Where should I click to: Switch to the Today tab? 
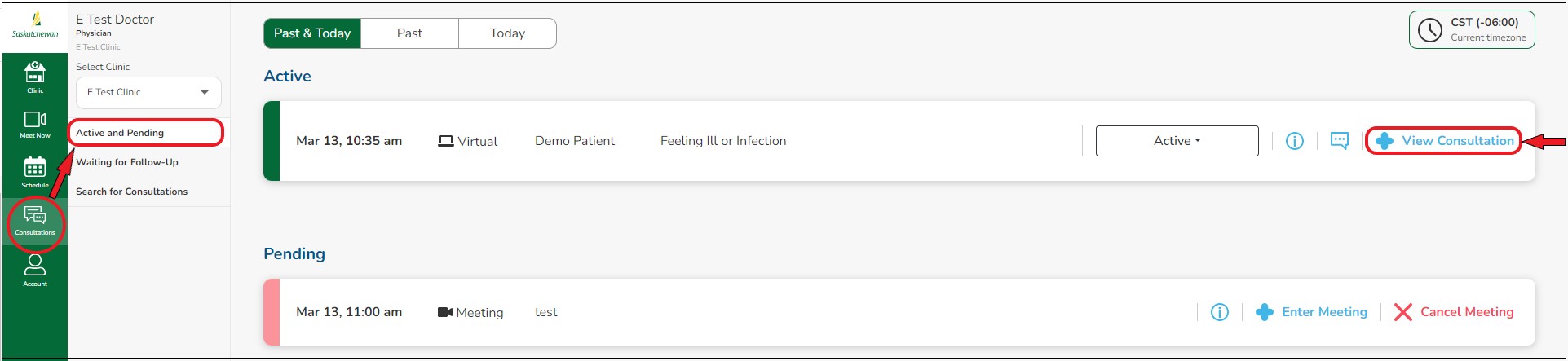pyautogui.click(x=507, y=33)
